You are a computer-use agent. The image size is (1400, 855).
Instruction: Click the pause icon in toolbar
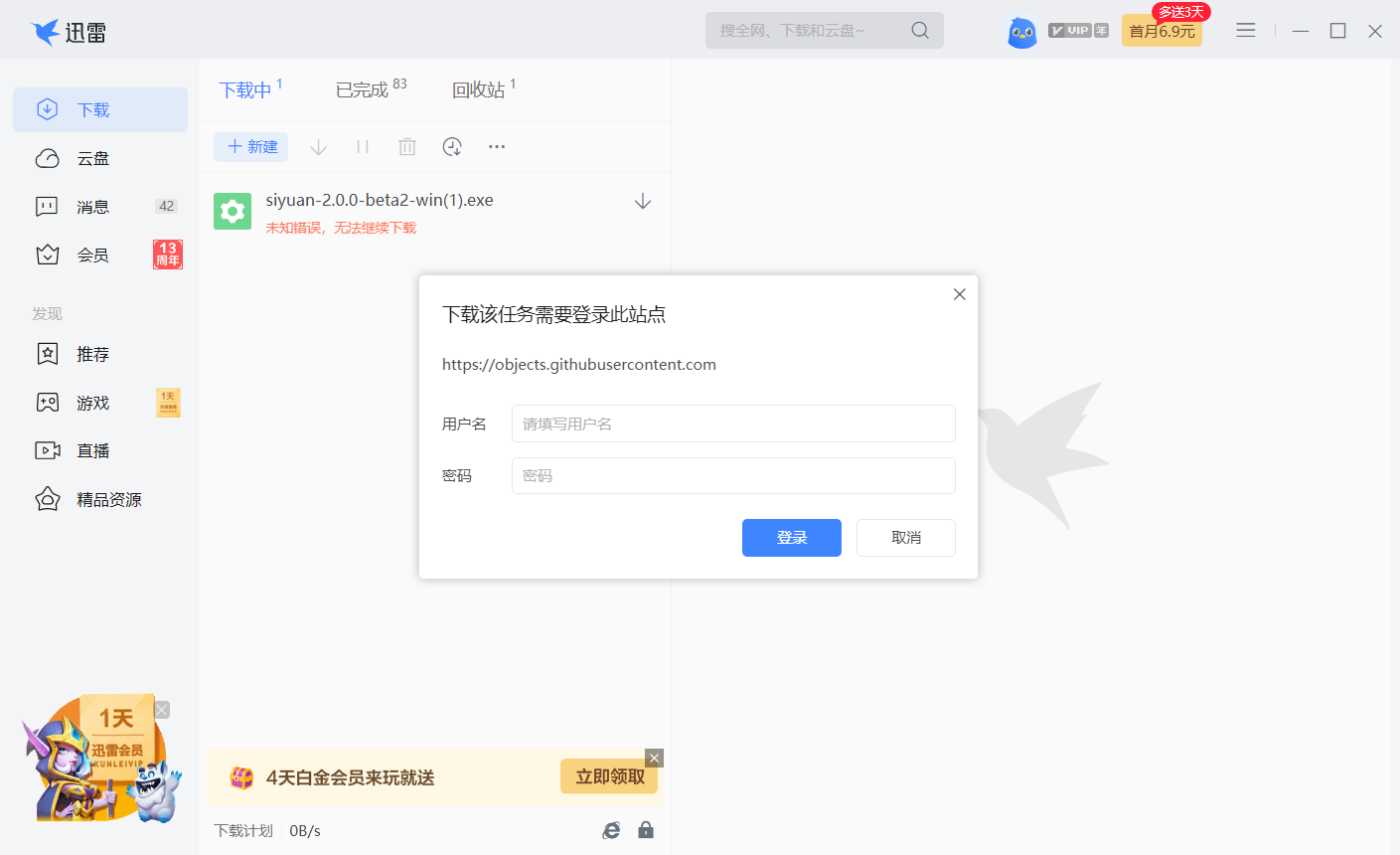363,147
